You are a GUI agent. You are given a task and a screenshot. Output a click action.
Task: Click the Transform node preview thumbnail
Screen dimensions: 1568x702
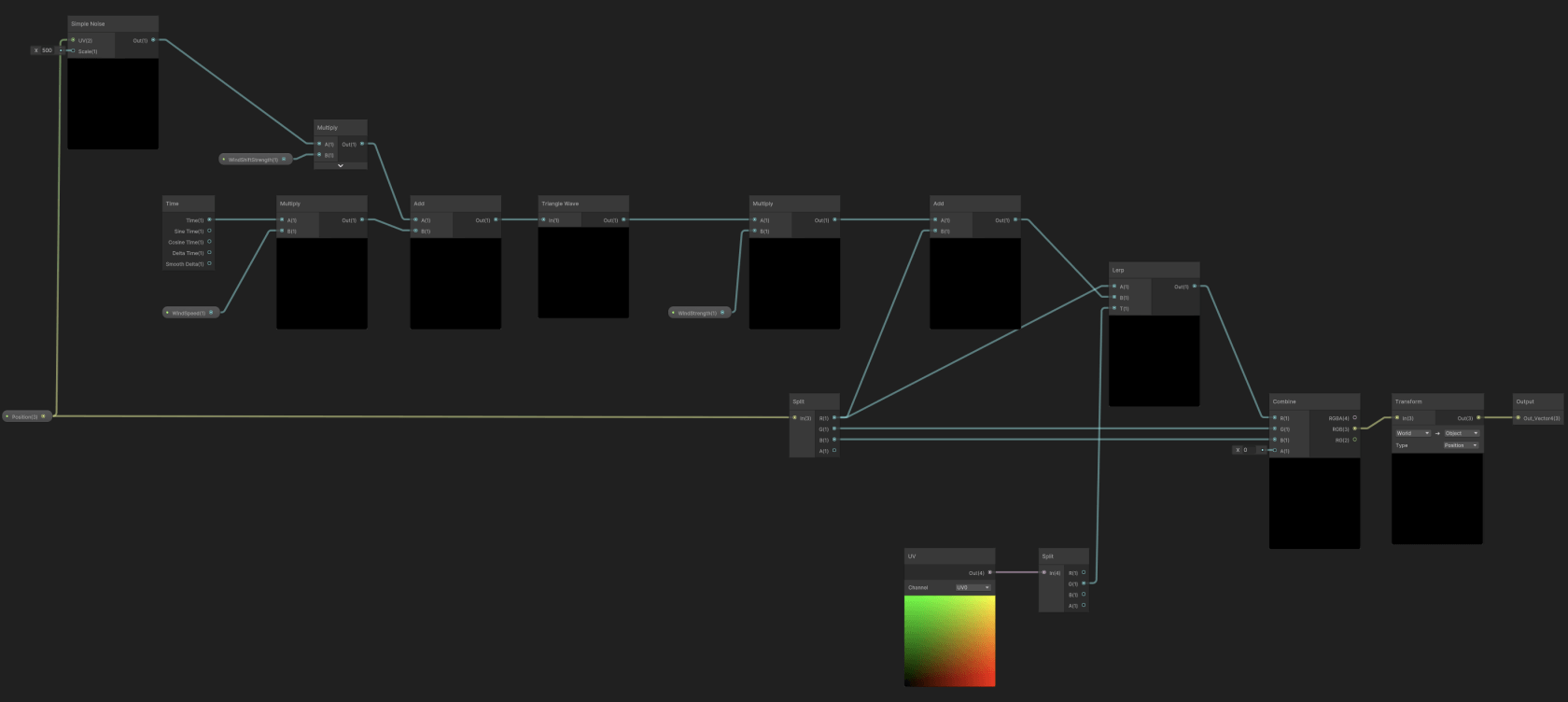tap(1437, 498)
